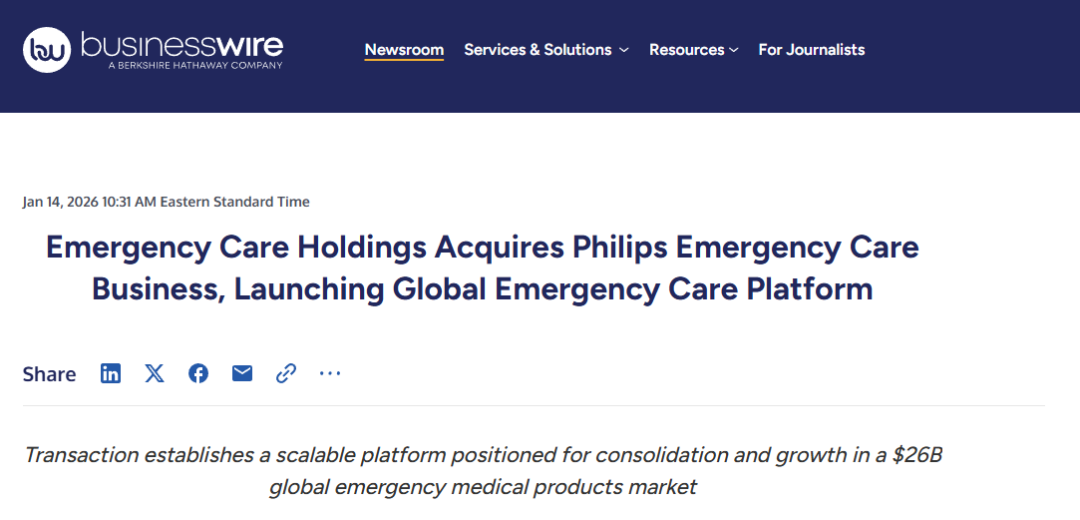
Task: Open the Services & Solutions menu label
Action: click(x=537, y=49)
